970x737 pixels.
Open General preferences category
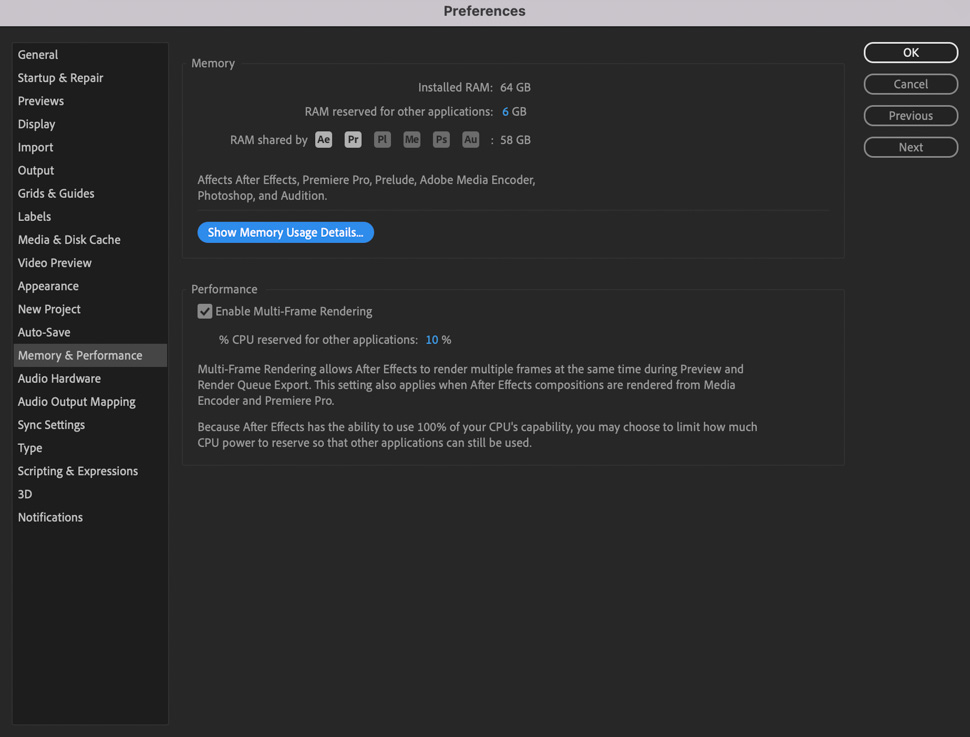coord(90,54)
